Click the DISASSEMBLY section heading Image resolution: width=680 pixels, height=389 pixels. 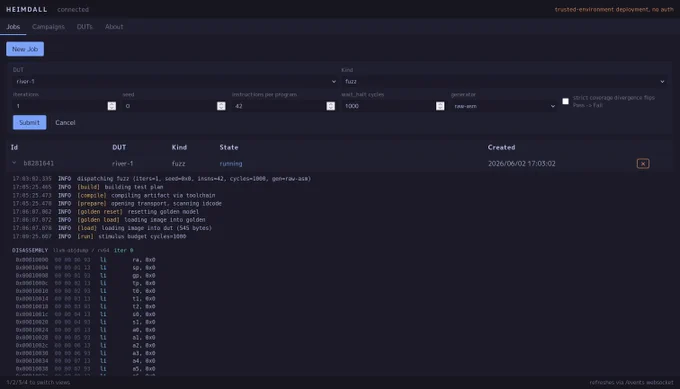pyautogui.click(x=30, y=250)
